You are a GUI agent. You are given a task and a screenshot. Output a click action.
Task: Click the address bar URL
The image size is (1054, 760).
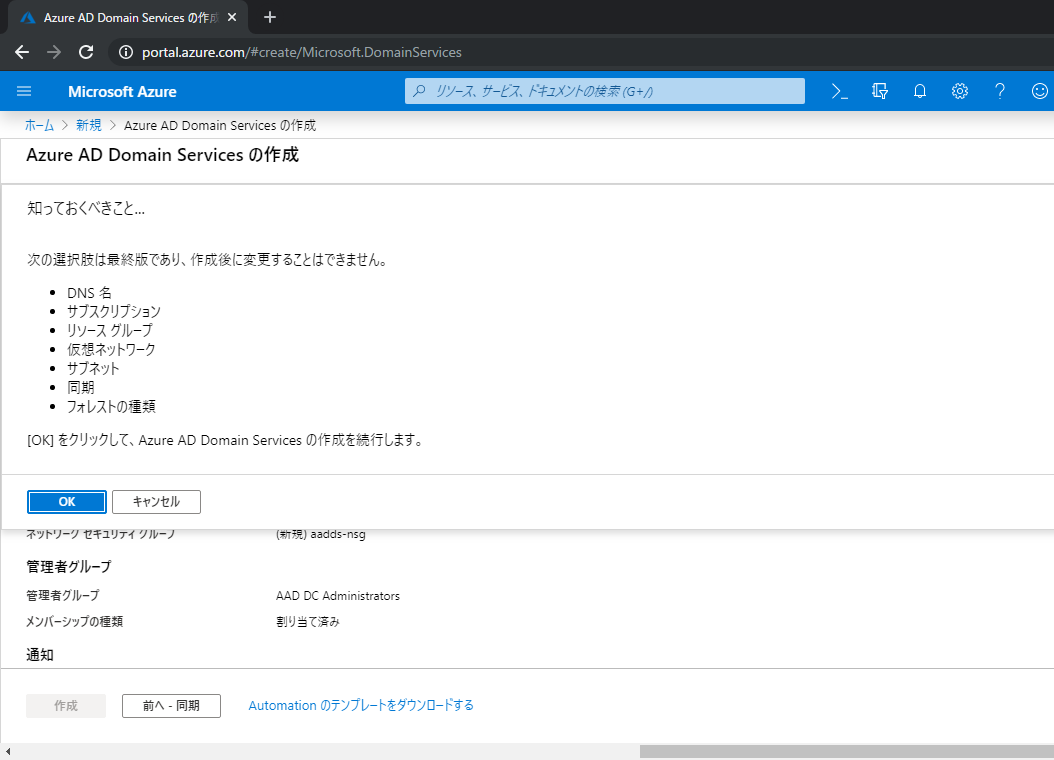tap(302, 52)
